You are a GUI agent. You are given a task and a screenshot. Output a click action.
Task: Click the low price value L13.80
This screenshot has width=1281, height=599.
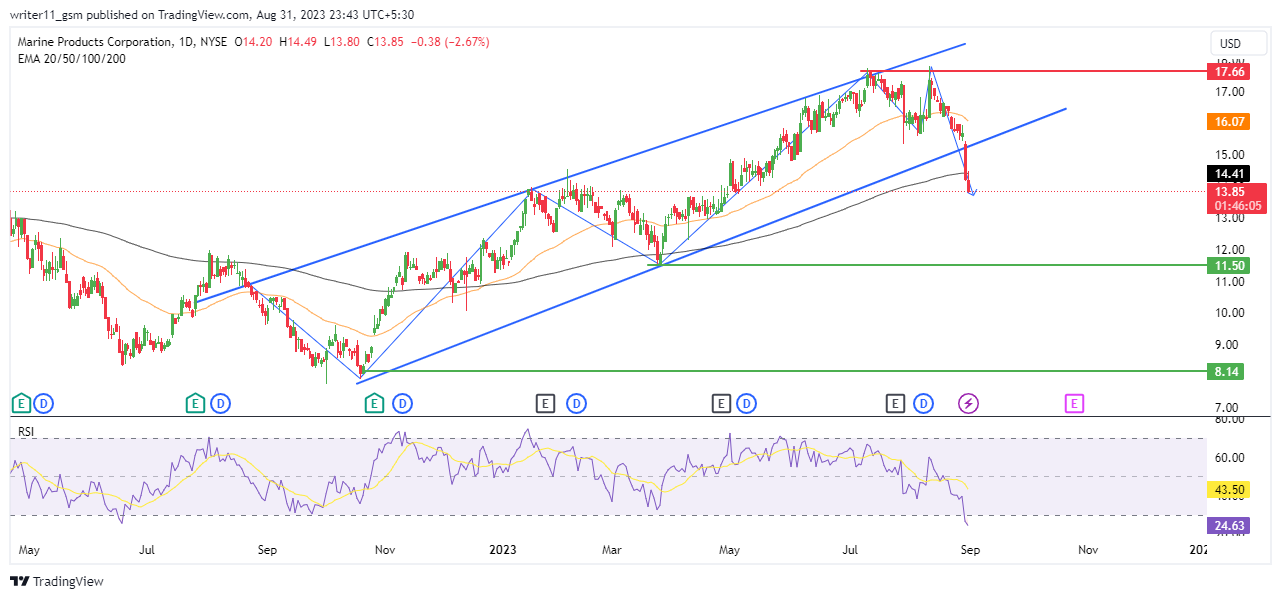click(x=342, y=42)
